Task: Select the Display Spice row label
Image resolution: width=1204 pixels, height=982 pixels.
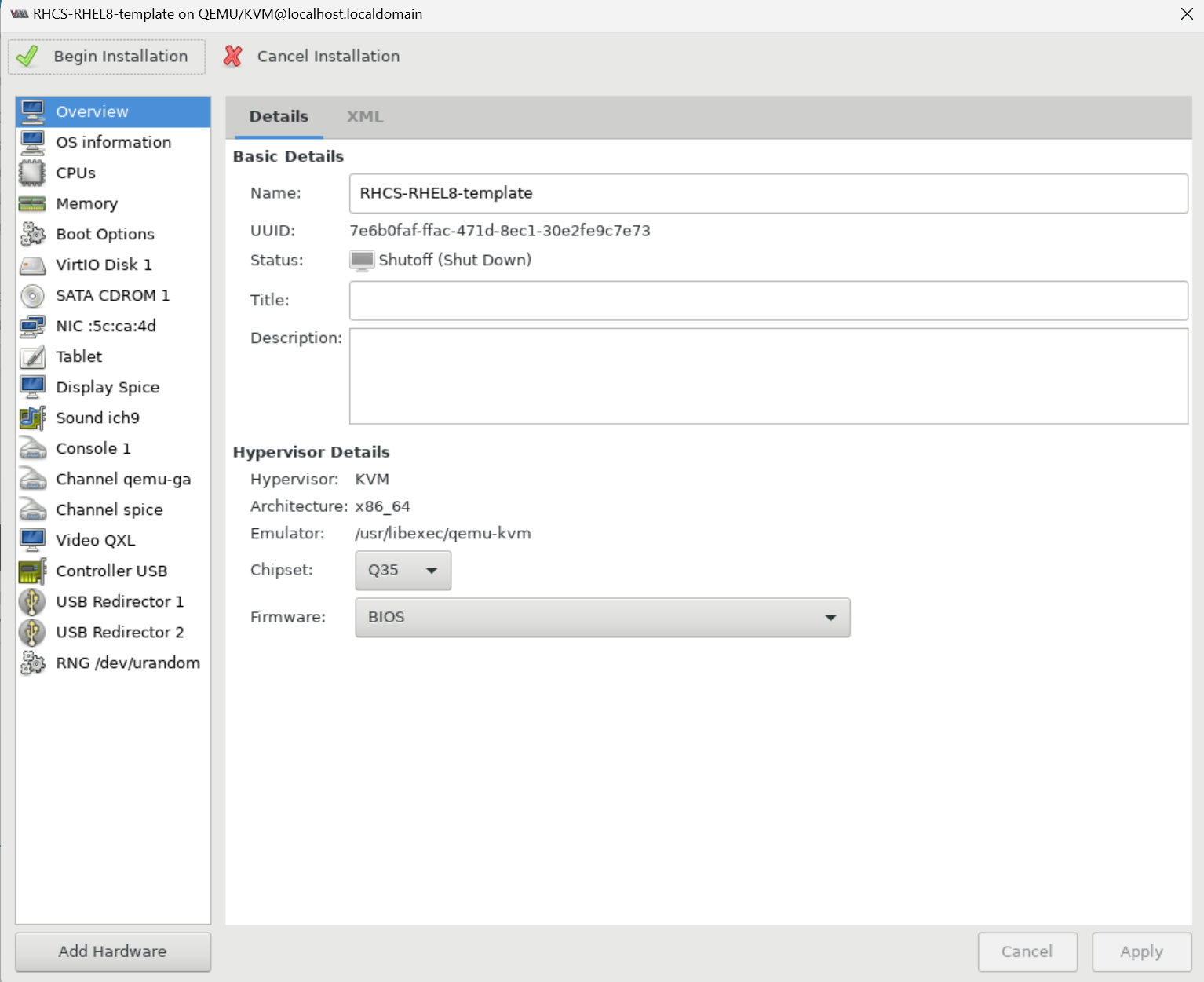Action: (108, 387)
